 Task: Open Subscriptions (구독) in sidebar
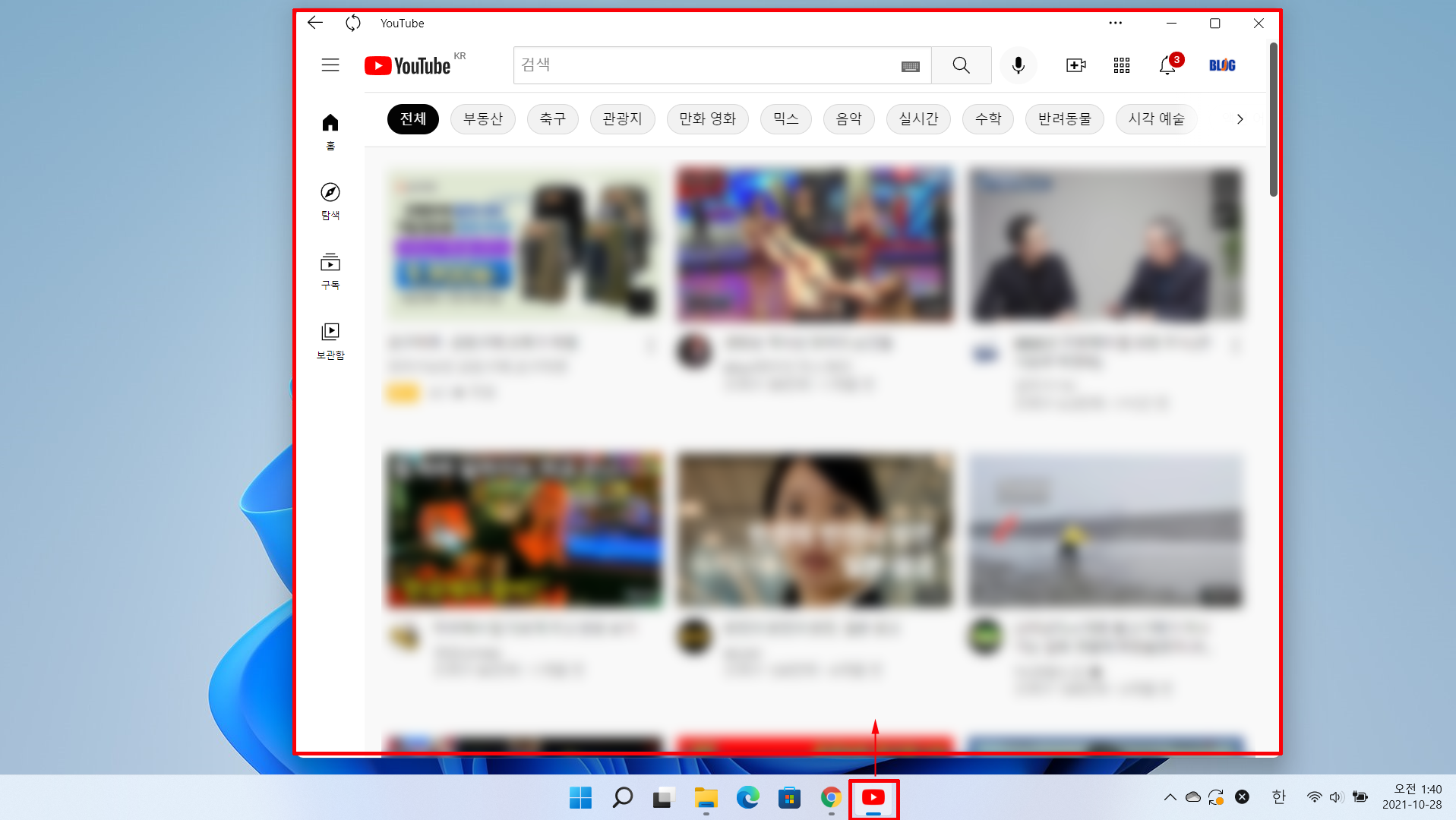point(330,271)
